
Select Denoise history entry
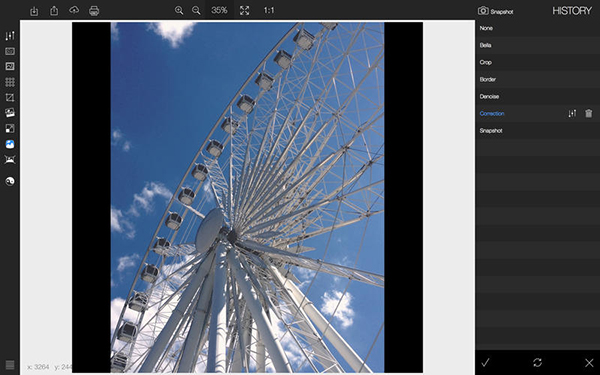537,96
